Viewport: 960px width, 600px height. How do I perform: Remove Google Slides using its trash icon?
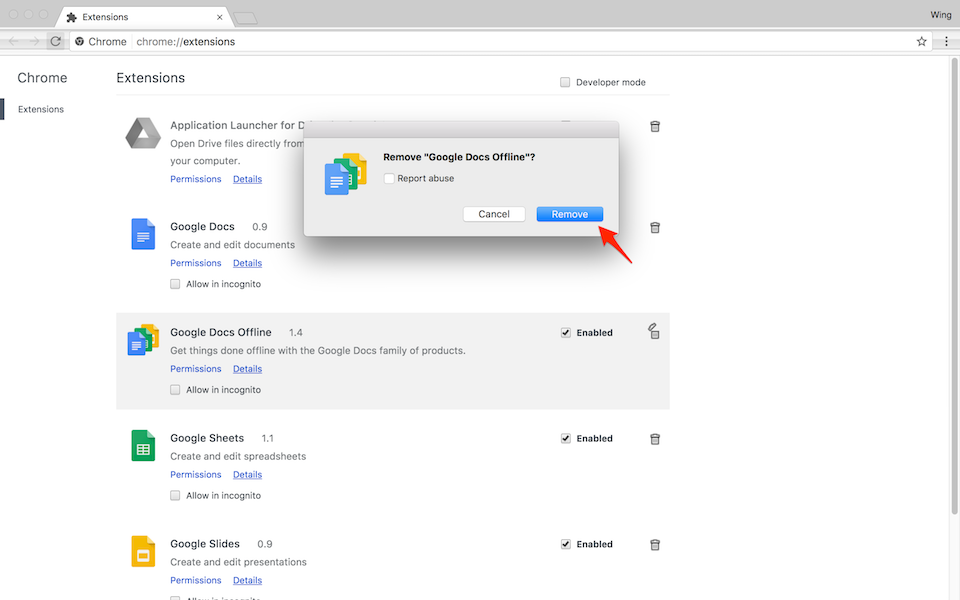click(654, 545)
